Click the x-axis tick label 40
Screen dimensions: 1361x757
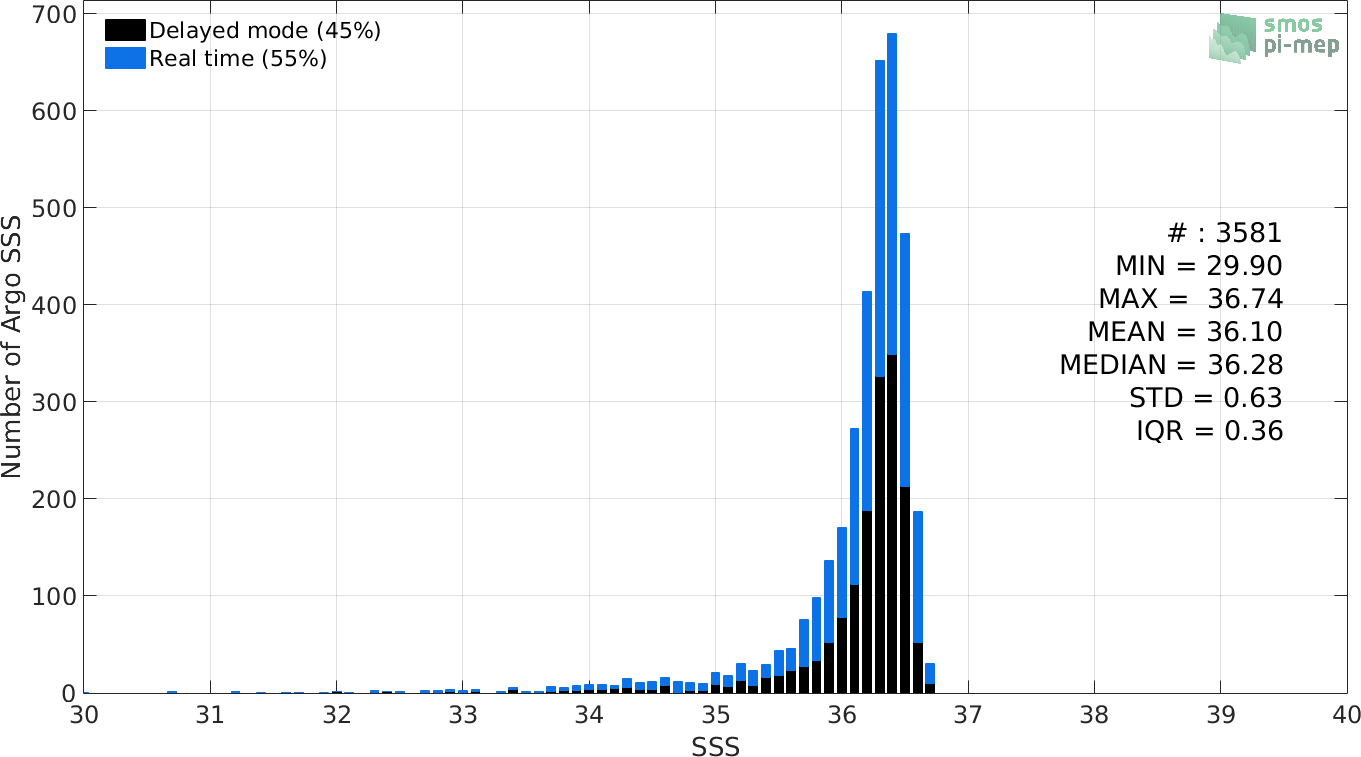[x=1346, y=716]
